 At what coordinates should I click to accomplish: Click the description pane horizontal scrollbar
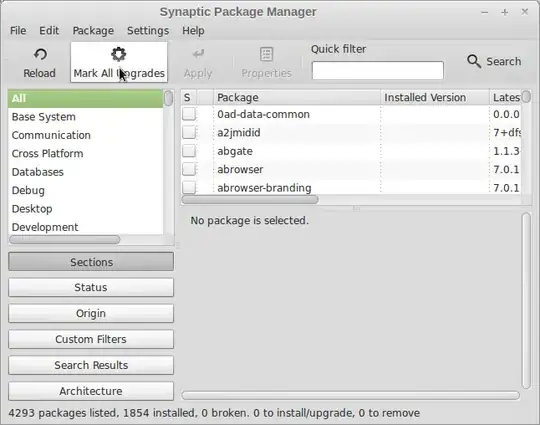[x=350, y=395]
